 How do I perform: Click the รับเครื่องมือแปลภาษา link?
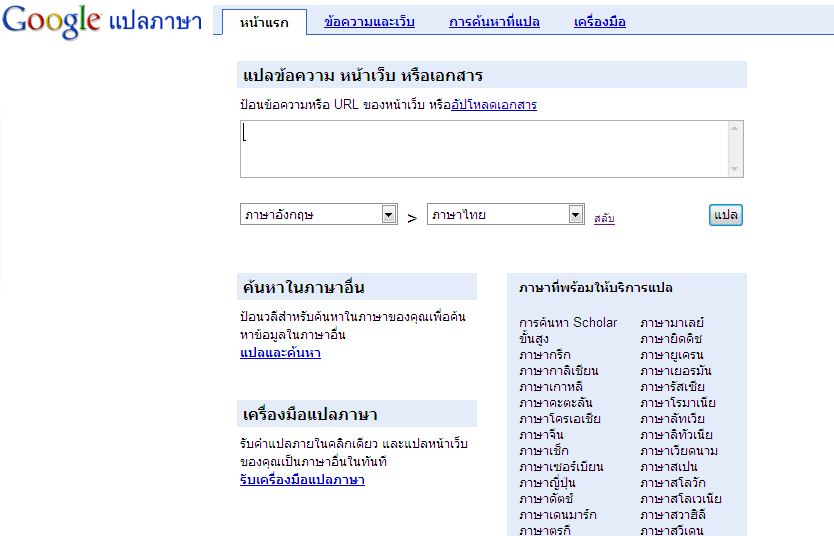302,480
